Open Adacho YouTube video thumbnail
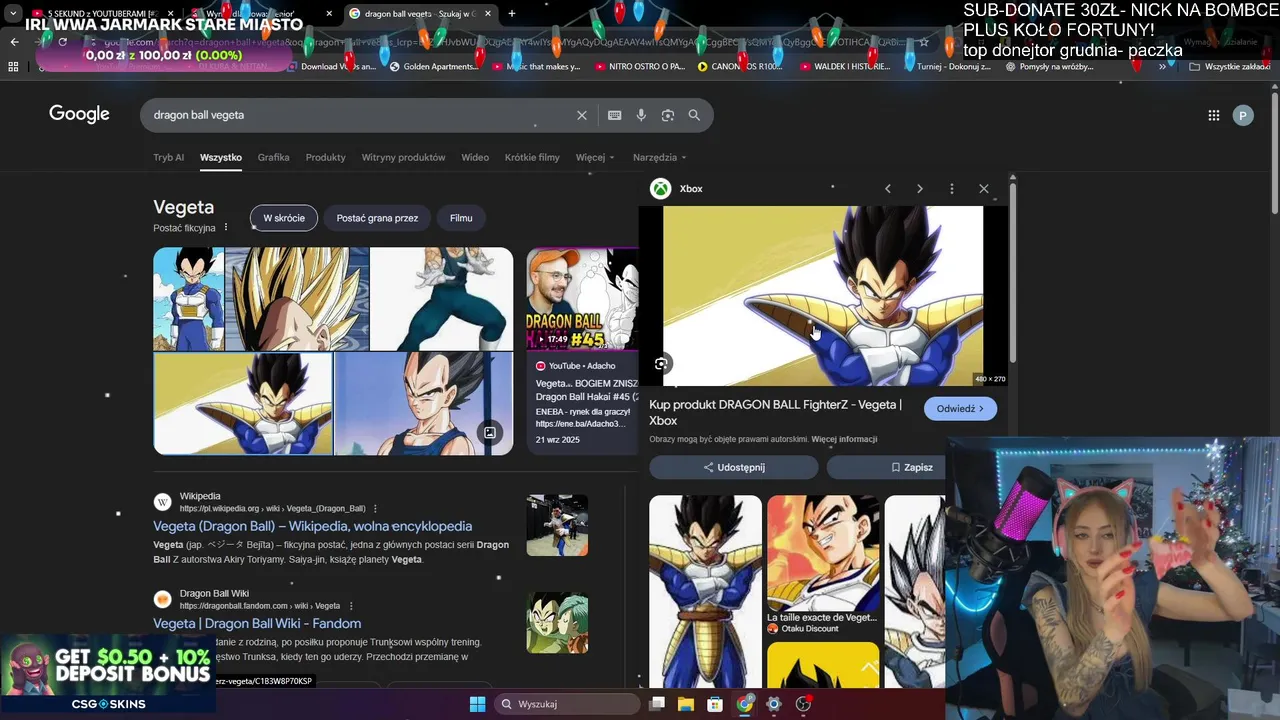The height and width of the screenshot is (720, 1280). [582, 299]
